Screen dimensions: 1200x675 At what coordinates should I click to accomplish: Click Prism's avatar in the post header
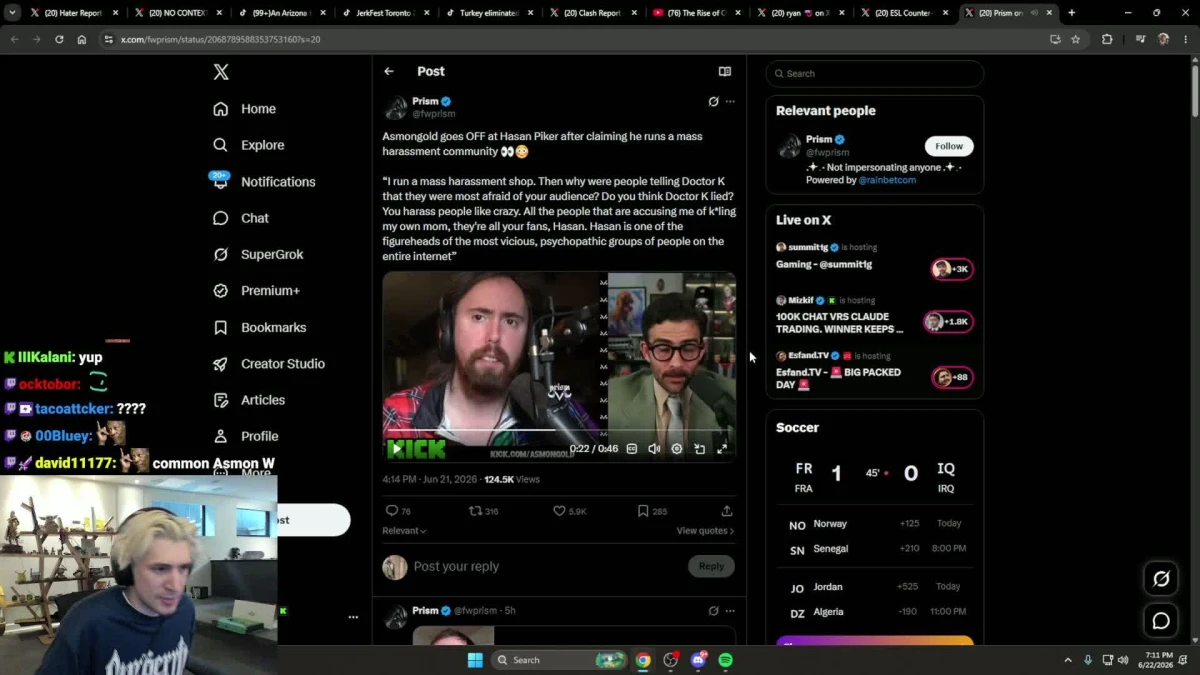(396, 108)
